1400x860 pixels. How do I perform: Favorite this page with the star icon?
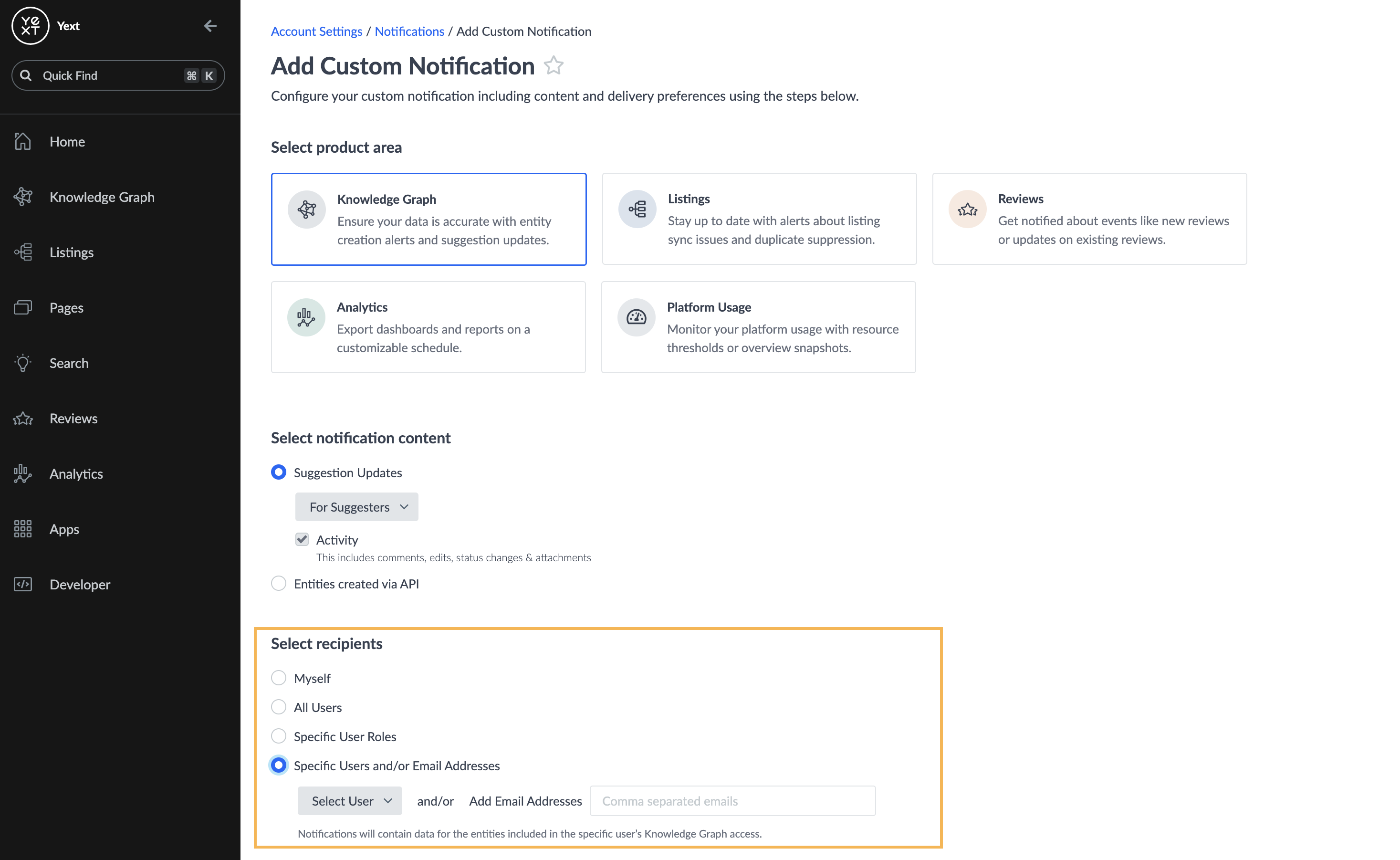pyautogui.click(x=554, y=65)
